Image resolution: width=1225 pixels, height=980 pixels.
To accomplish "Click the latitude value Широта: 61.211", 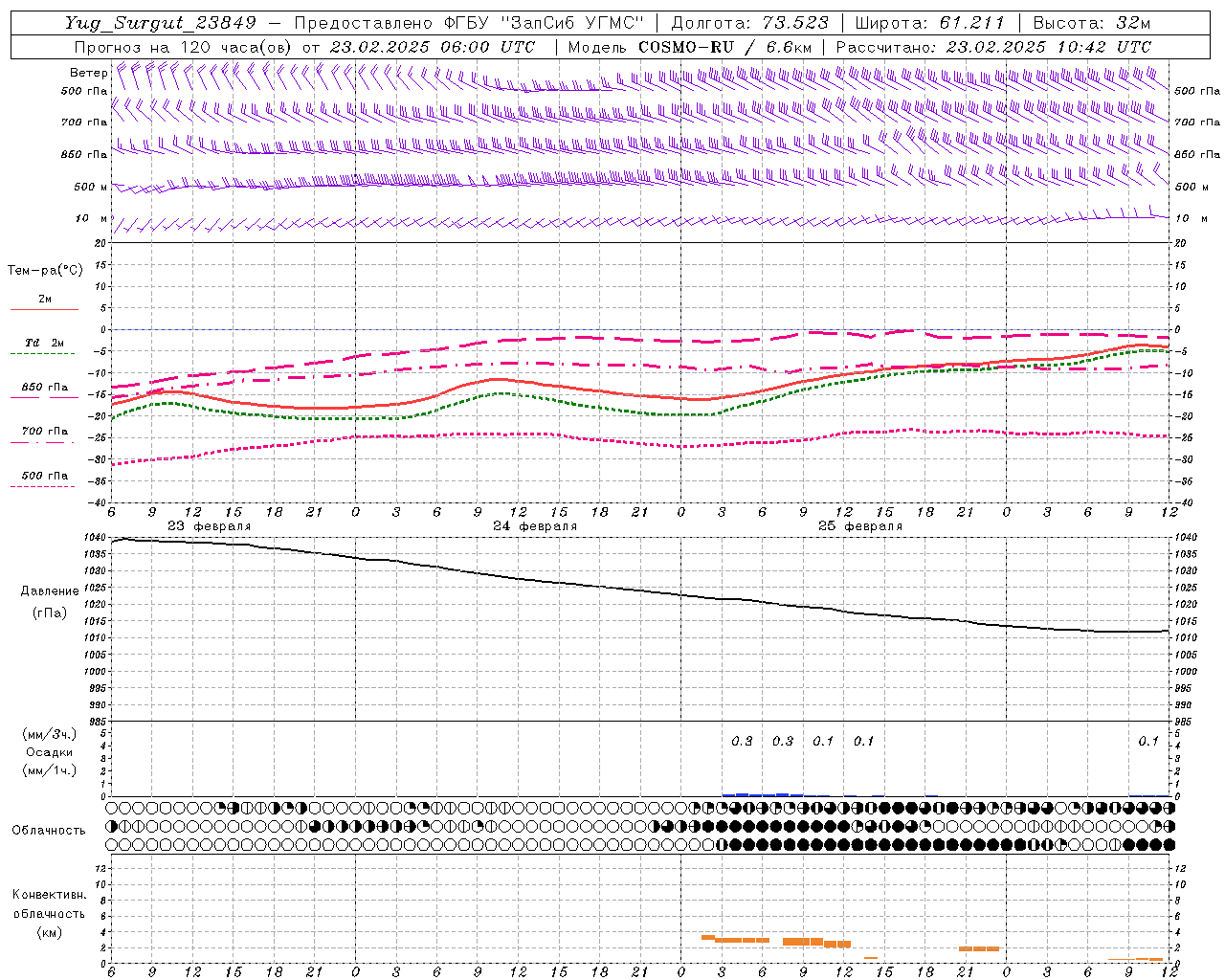I will [929, 23].
